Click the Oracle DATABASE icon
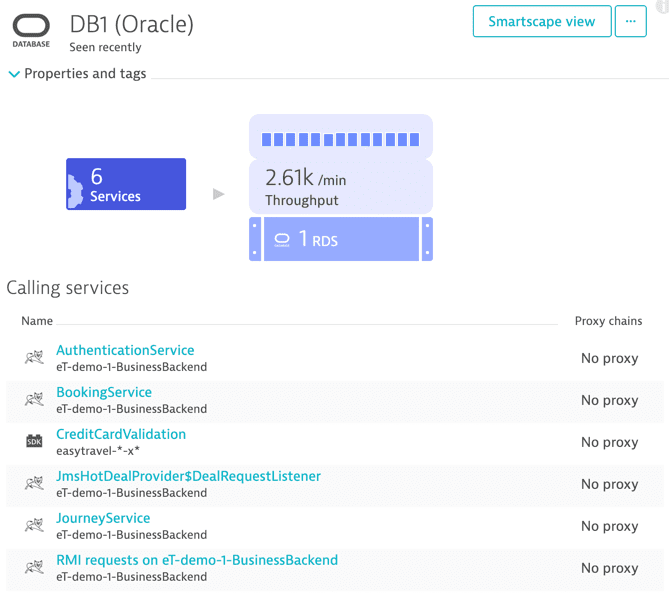Image resolution: width=669 pixels, height=597 pixels. pos(31,30)
